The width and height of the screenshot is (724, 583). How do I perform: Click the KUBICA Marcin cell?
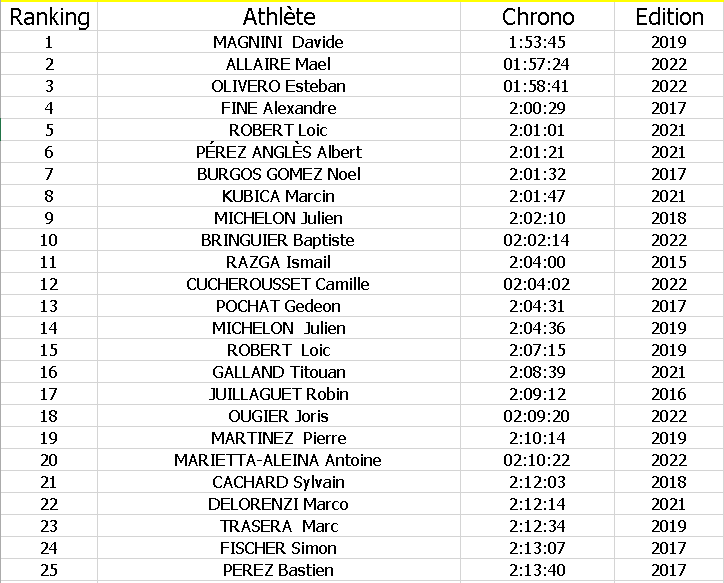click(279, 196)
